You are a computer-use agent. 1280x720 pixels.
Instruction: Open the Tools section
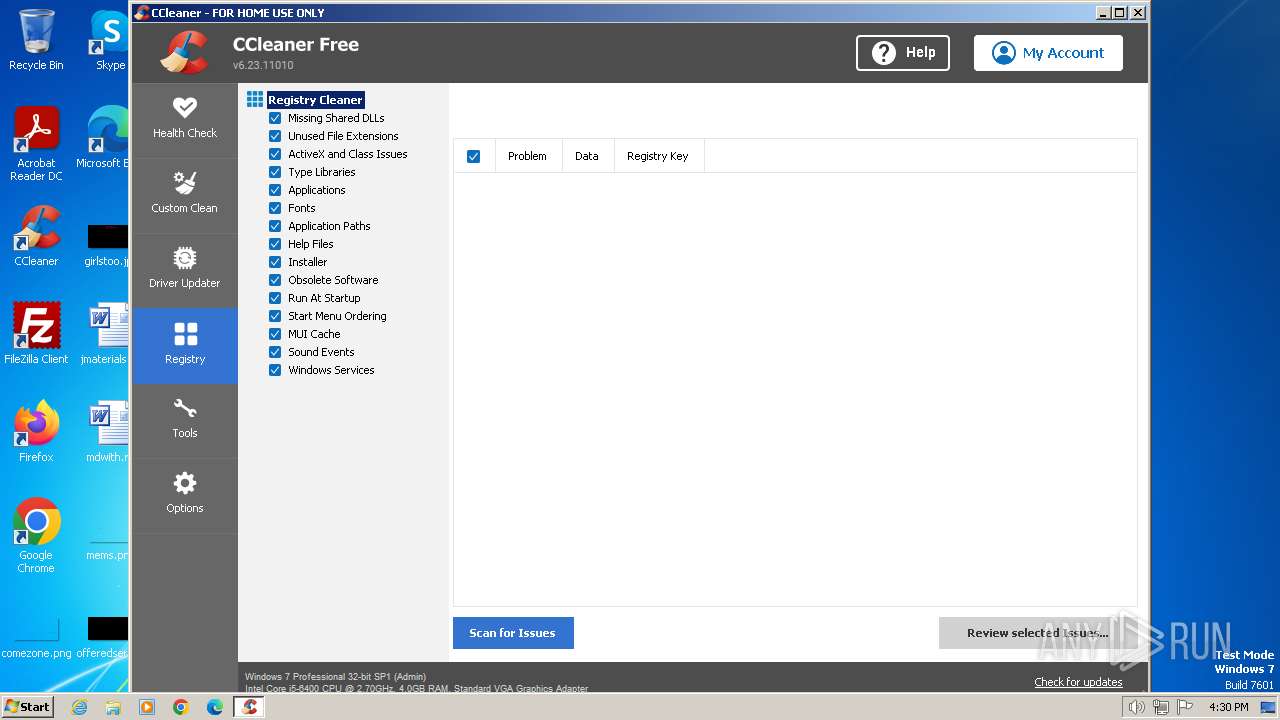(x=185, y=420)
